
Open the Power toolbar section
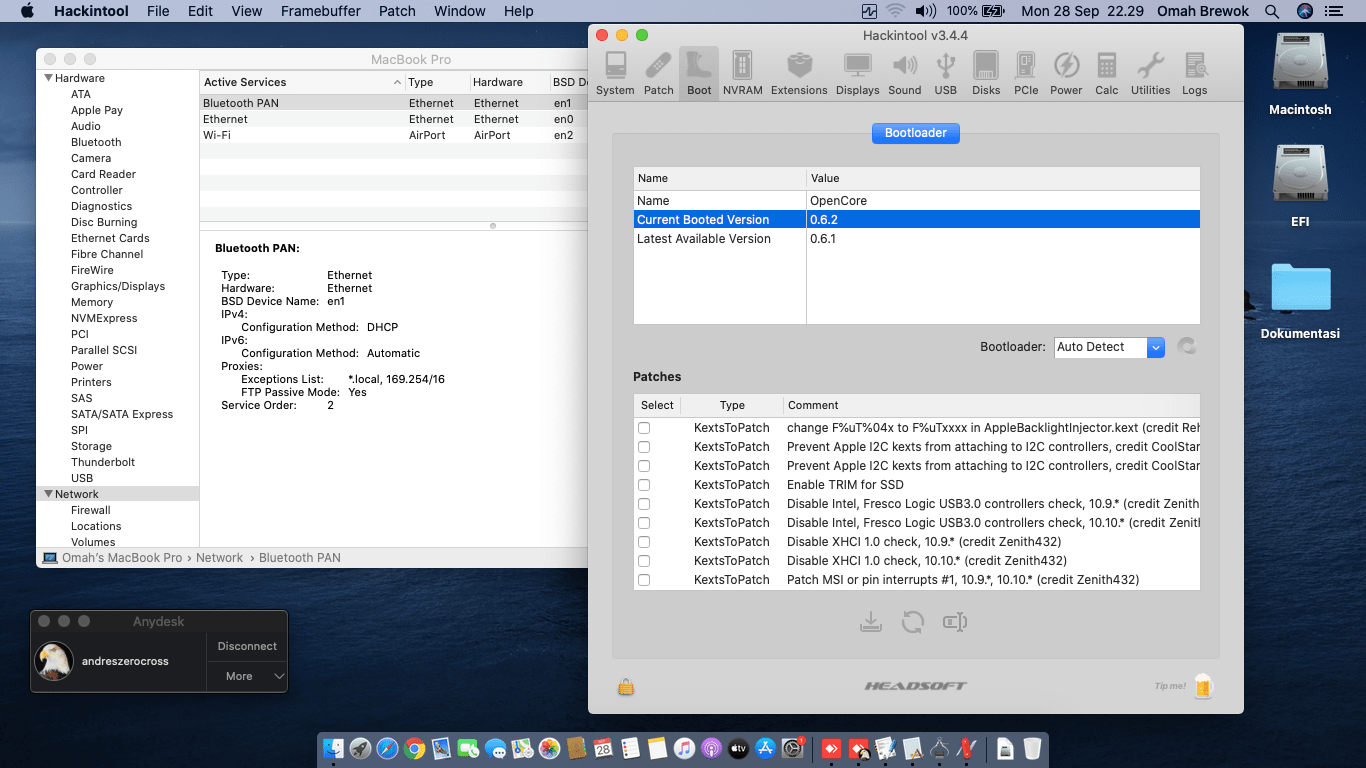pos(1066,74)
